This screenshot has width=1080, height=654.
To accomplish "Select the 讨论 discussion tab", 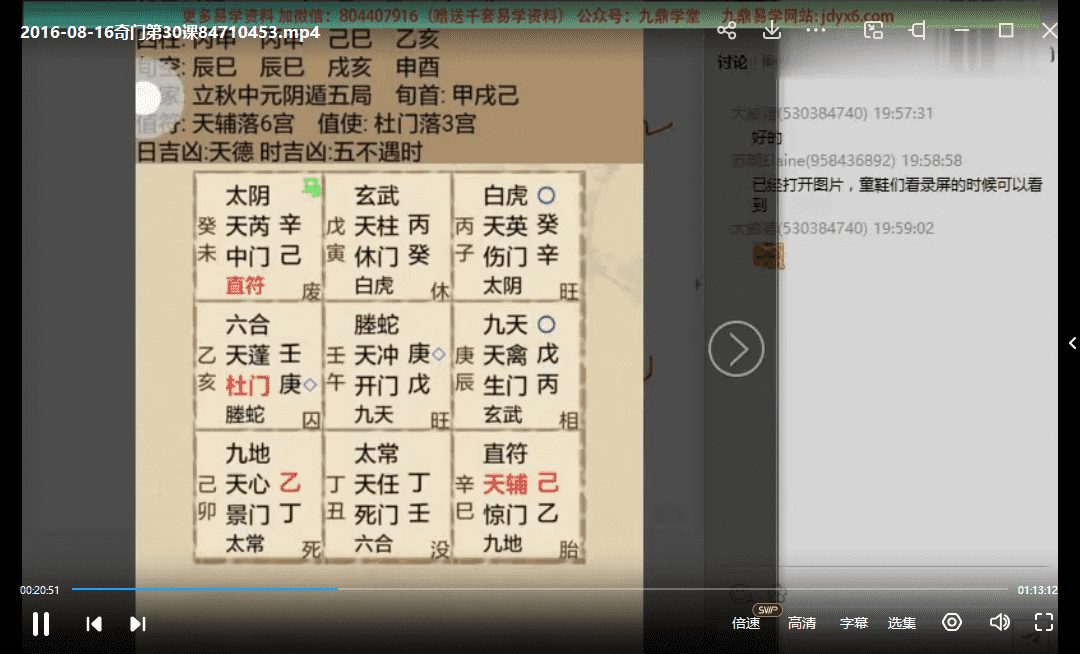I will (x=732, y=62).
